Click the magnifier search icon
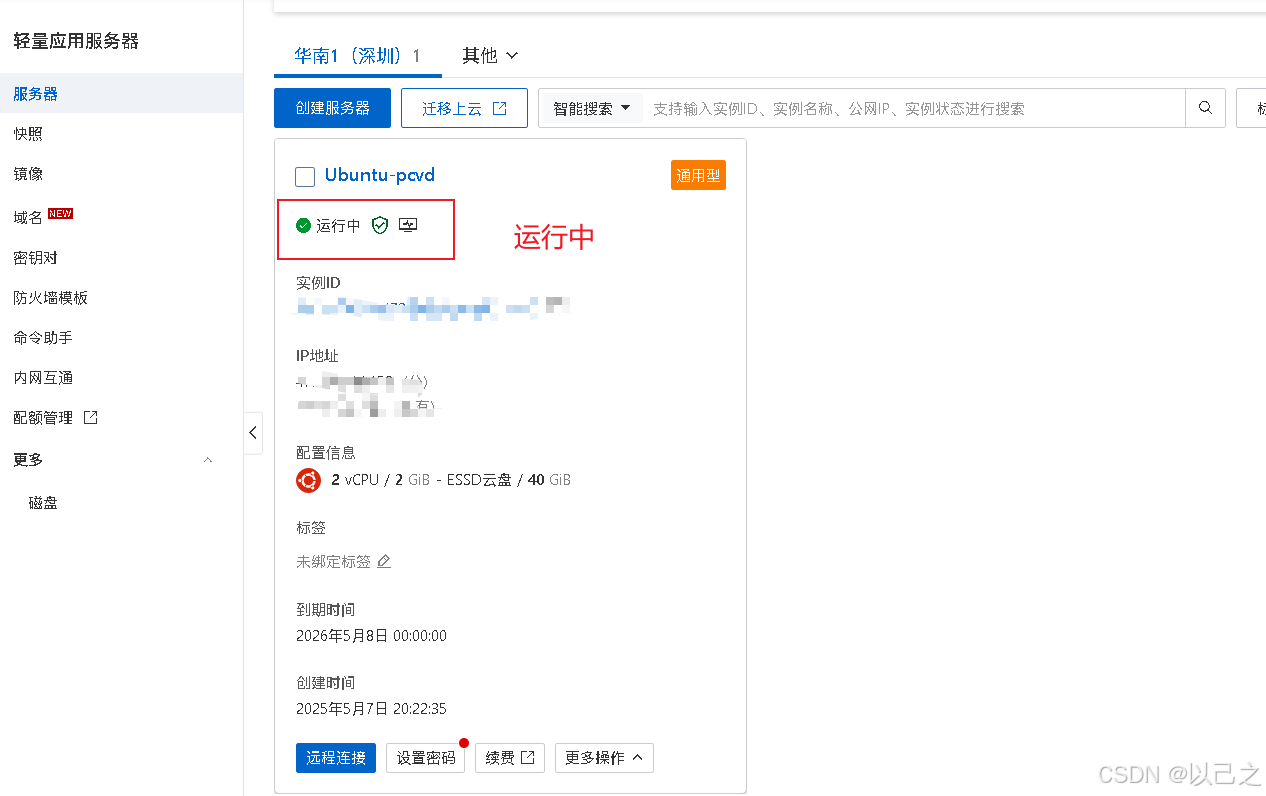The image size is (1266, 796). [1205, 107]
